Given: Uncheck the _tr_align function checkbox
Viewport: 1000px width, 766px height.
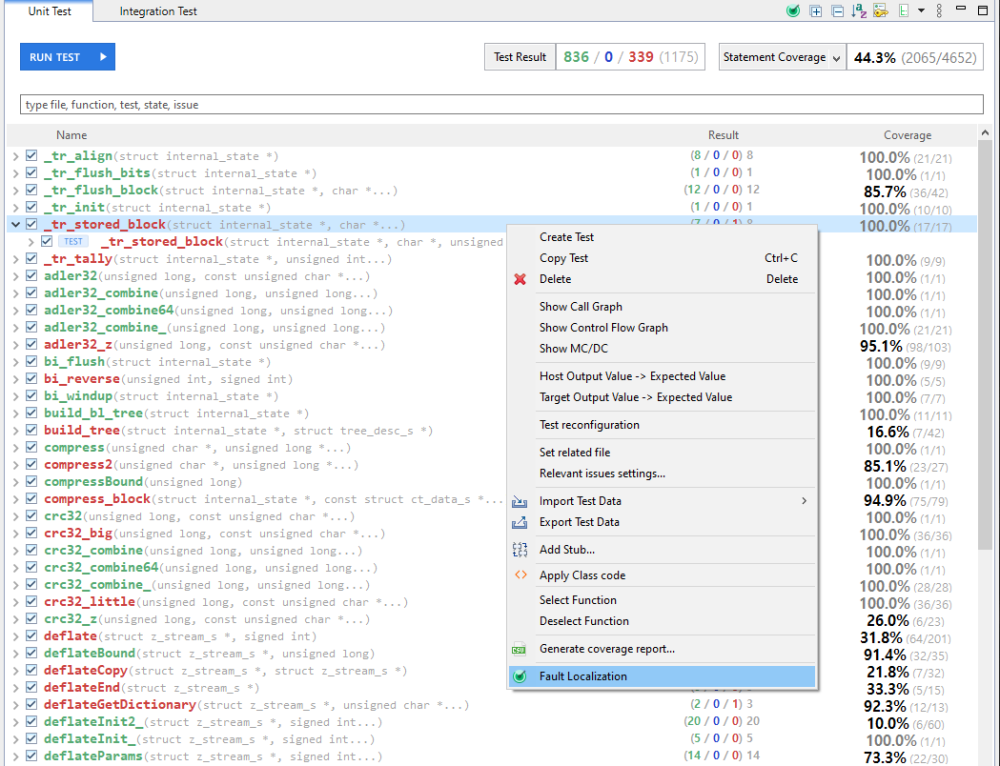Looking at the screenshot, I should pos(31,157).
